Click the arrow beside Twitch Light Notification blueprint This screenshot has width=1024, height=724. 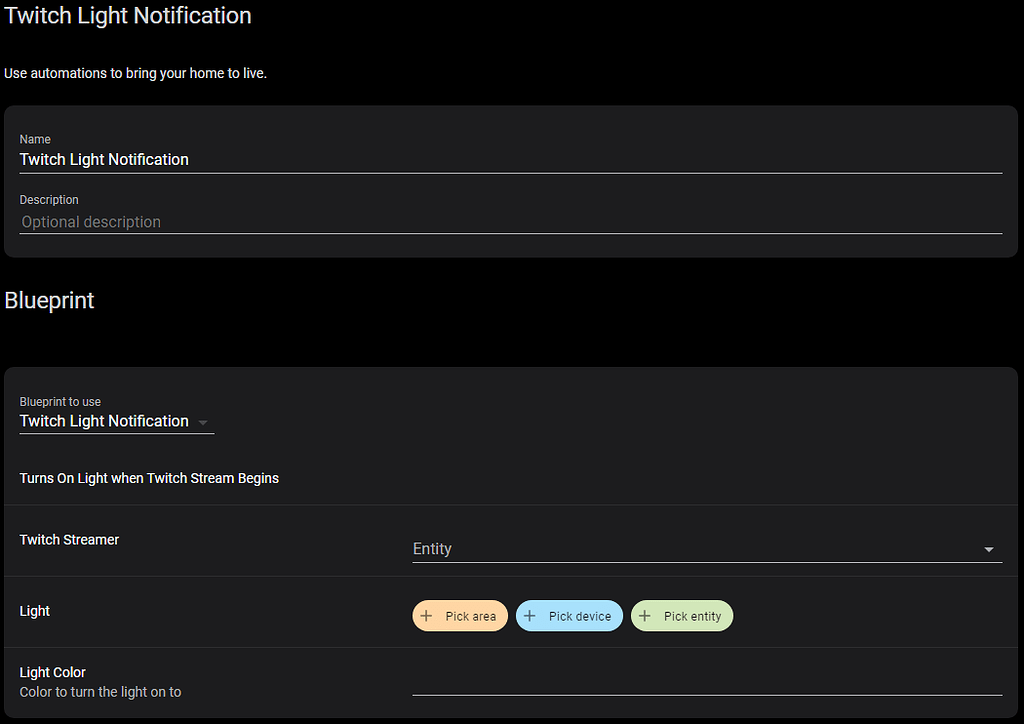tap(203, 422)
